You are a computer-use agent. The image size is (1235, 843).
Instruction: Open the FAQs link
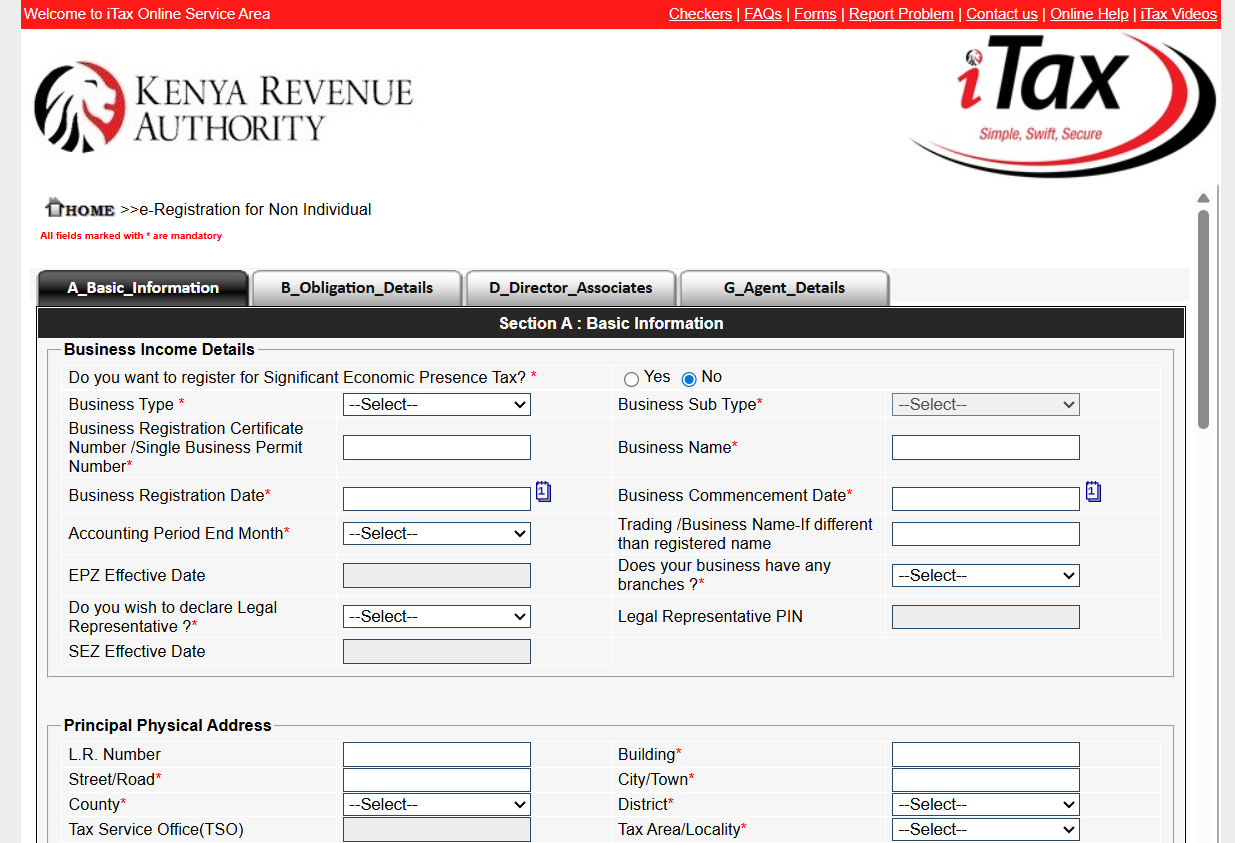(x=763, y=14)
